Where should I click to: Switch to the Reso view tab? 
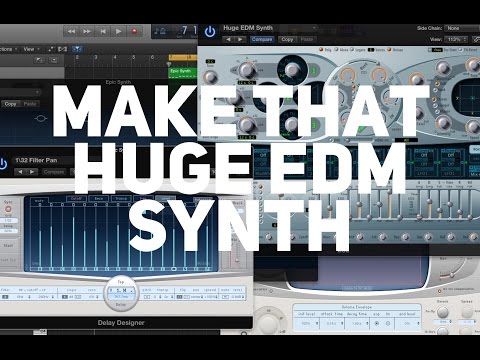[99, 198]
